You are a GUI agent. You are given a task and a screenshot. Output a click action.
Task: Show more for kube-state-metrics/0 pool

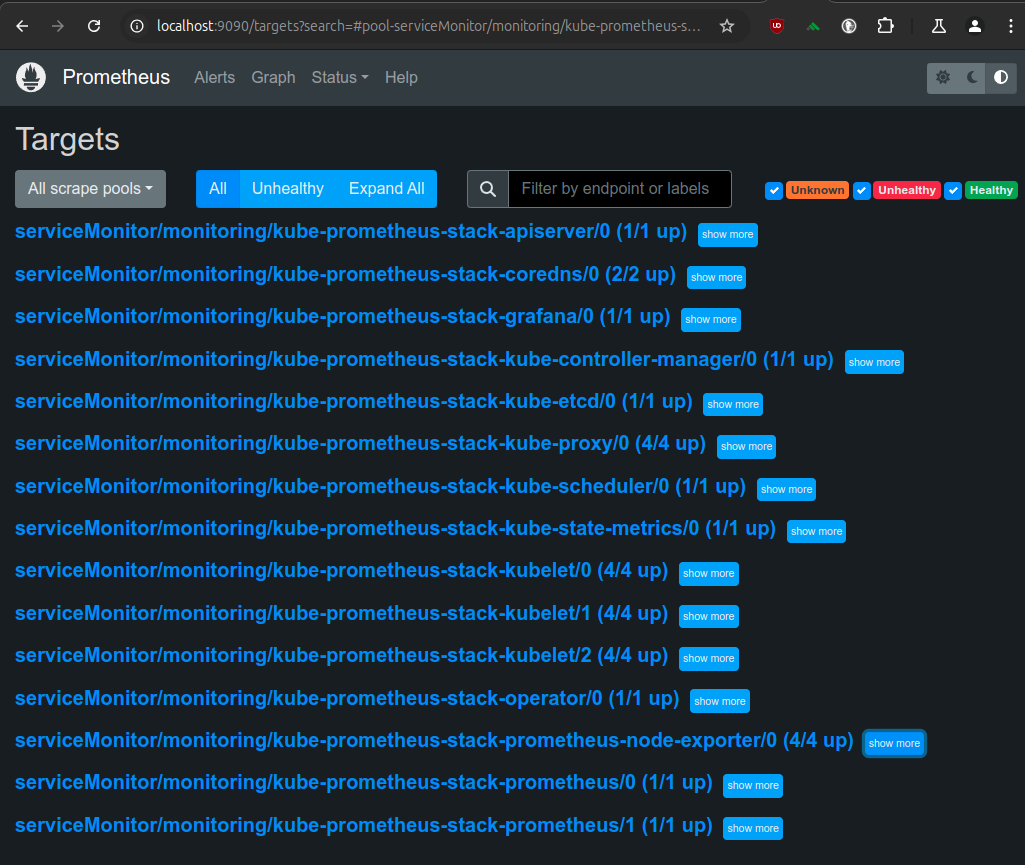(816, 532)
